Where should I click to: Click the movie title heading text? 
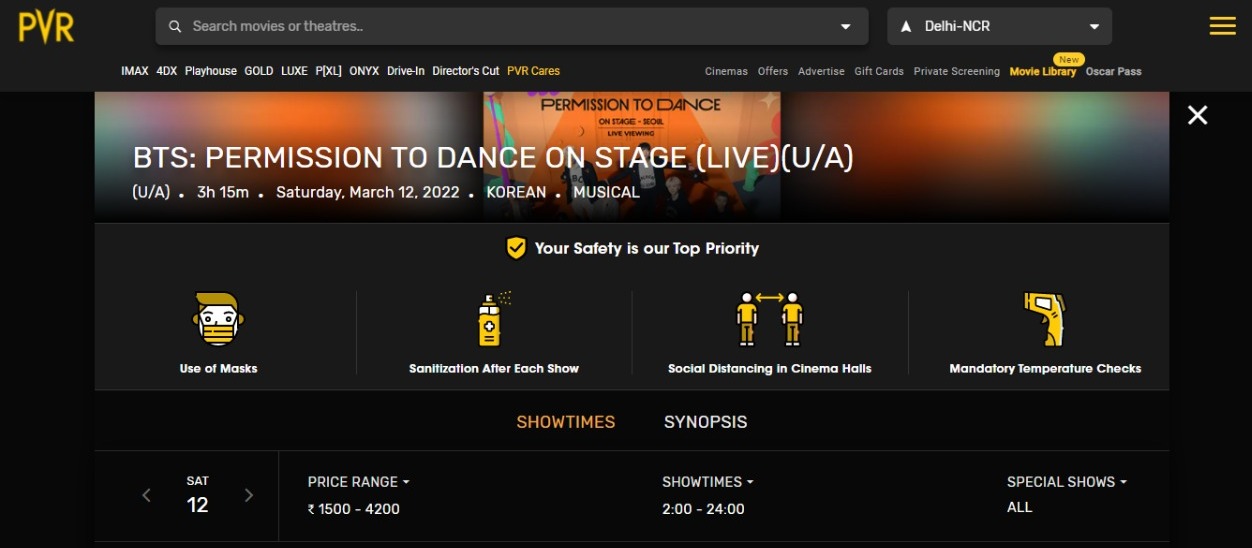click(493, 158)
